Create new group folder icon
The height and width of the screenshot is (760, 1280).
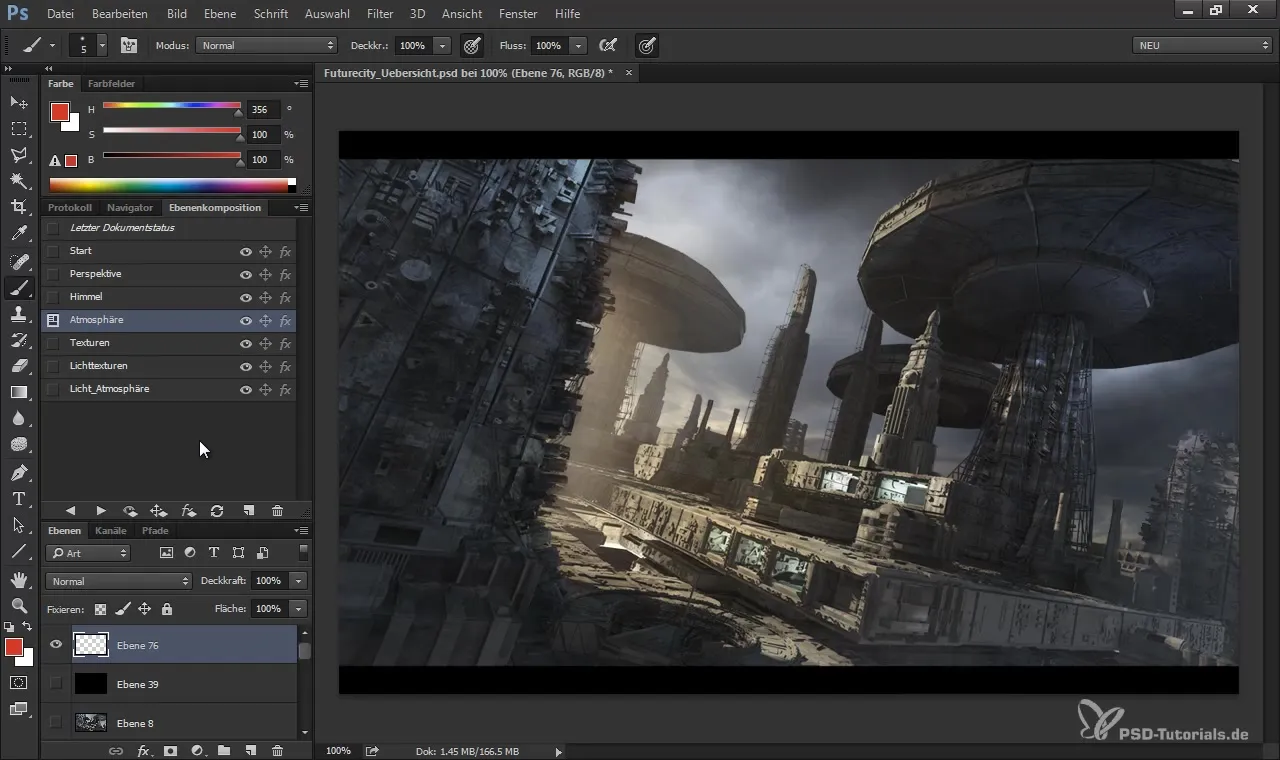[x=224, y=750]
